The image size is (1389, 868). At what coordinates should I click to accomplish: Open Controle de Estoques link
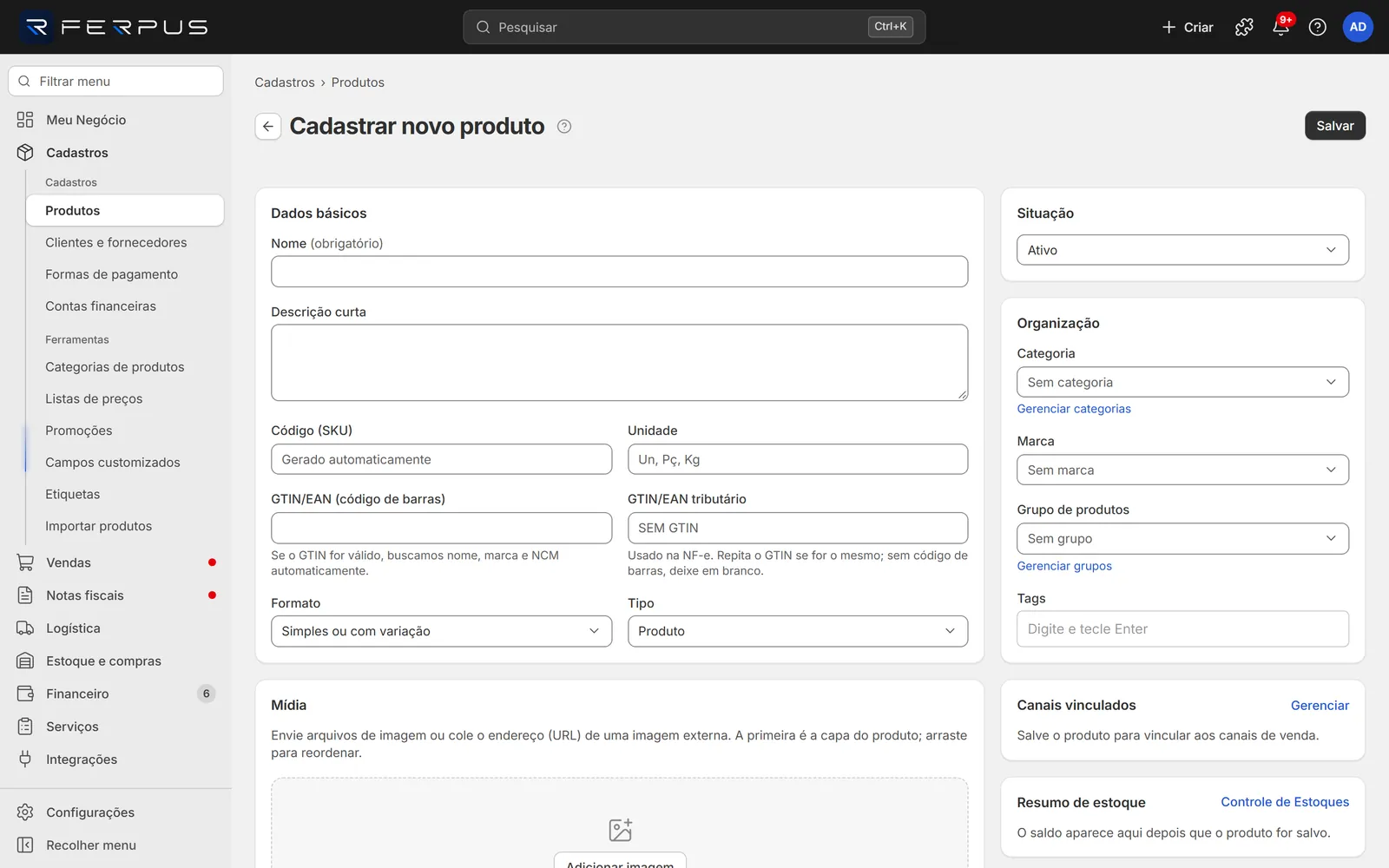click(1285, 802)
